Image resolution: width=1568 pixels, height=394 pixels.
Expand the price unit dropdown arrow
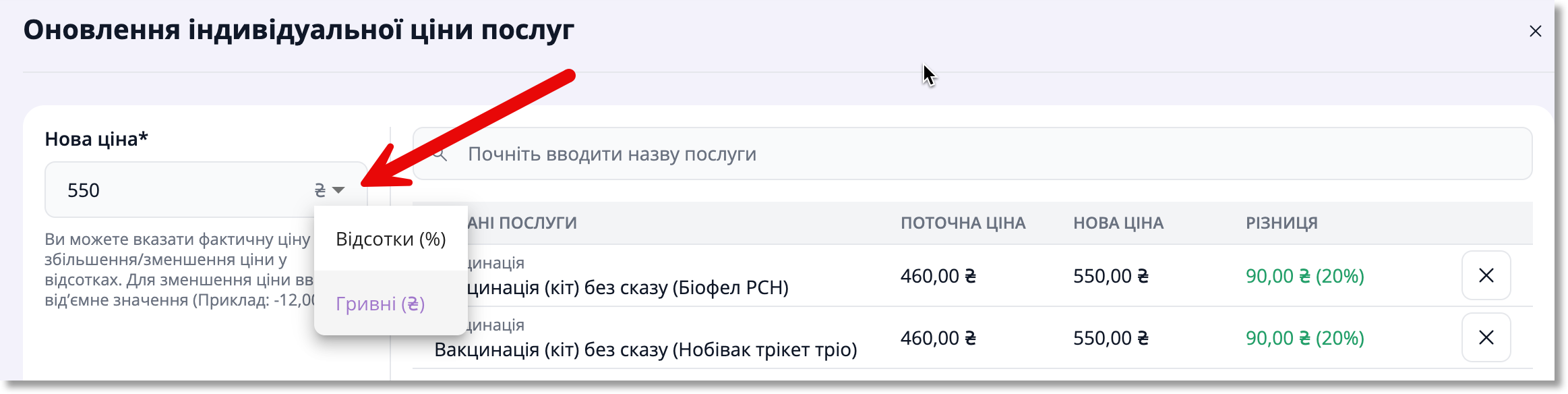(339, 190)
